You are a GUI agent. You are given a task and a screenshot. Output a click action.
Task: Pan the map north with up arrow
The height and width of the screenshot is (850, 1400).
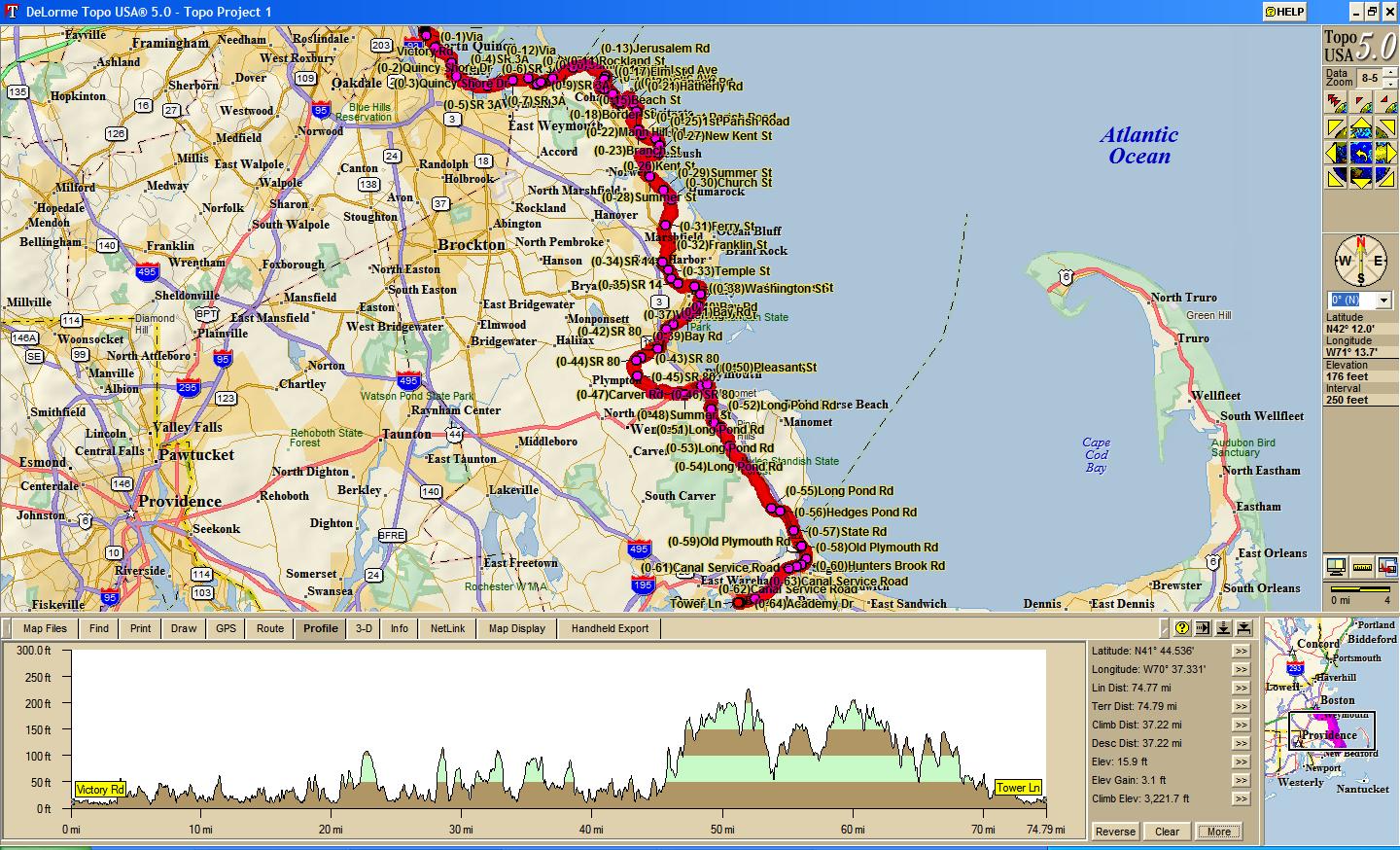(1361, 126)
